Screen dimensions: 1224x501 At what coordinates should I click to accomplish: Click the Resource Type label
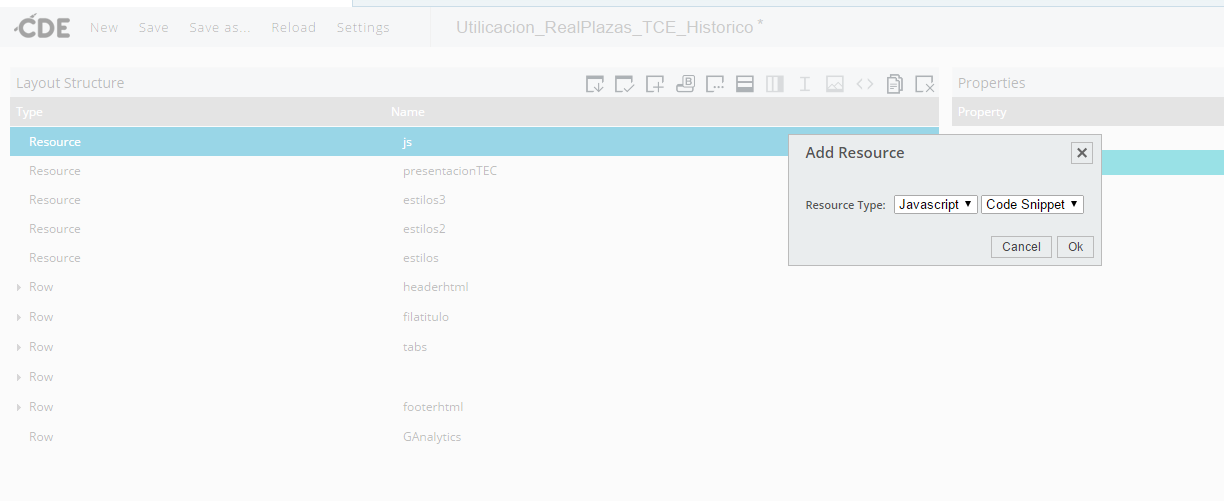coord(846,205)
